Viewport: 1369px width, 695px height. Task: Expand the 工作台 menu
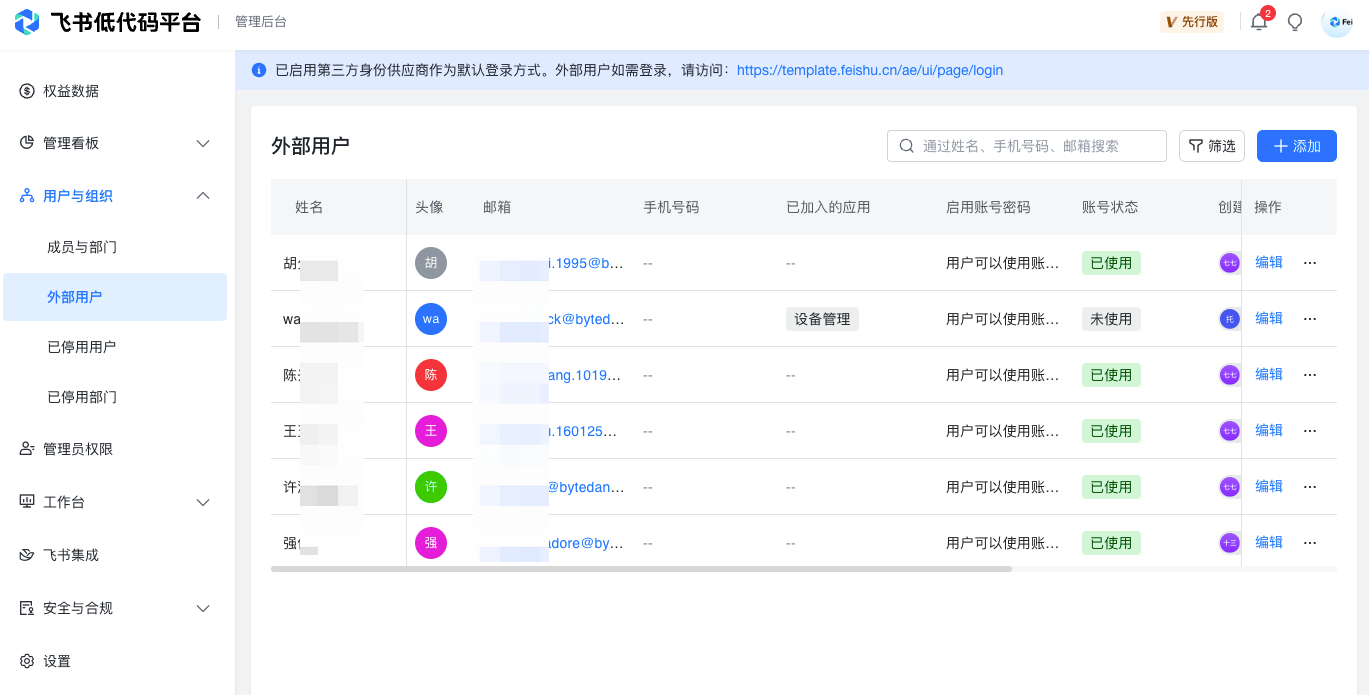tap(203, 502)
